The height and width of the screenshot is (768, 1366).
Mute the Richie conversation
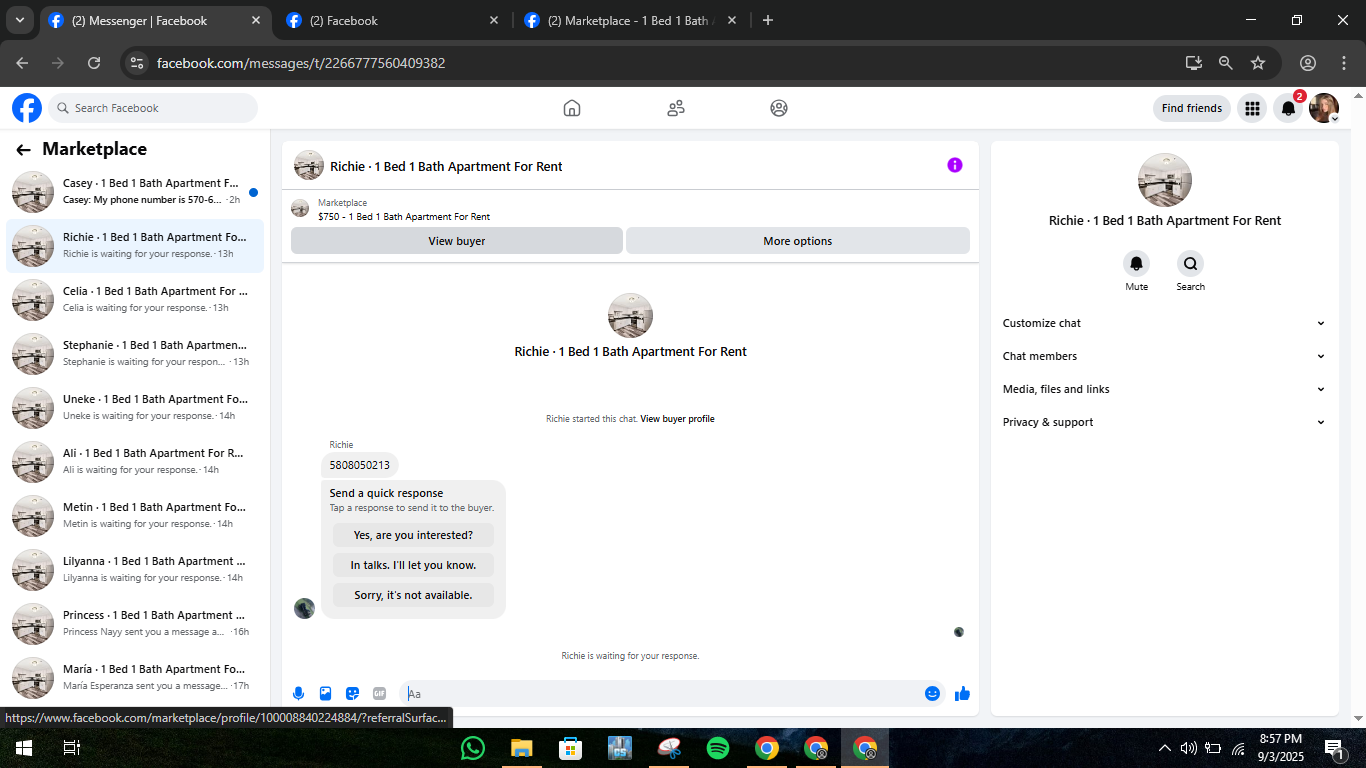point(1136,264)
